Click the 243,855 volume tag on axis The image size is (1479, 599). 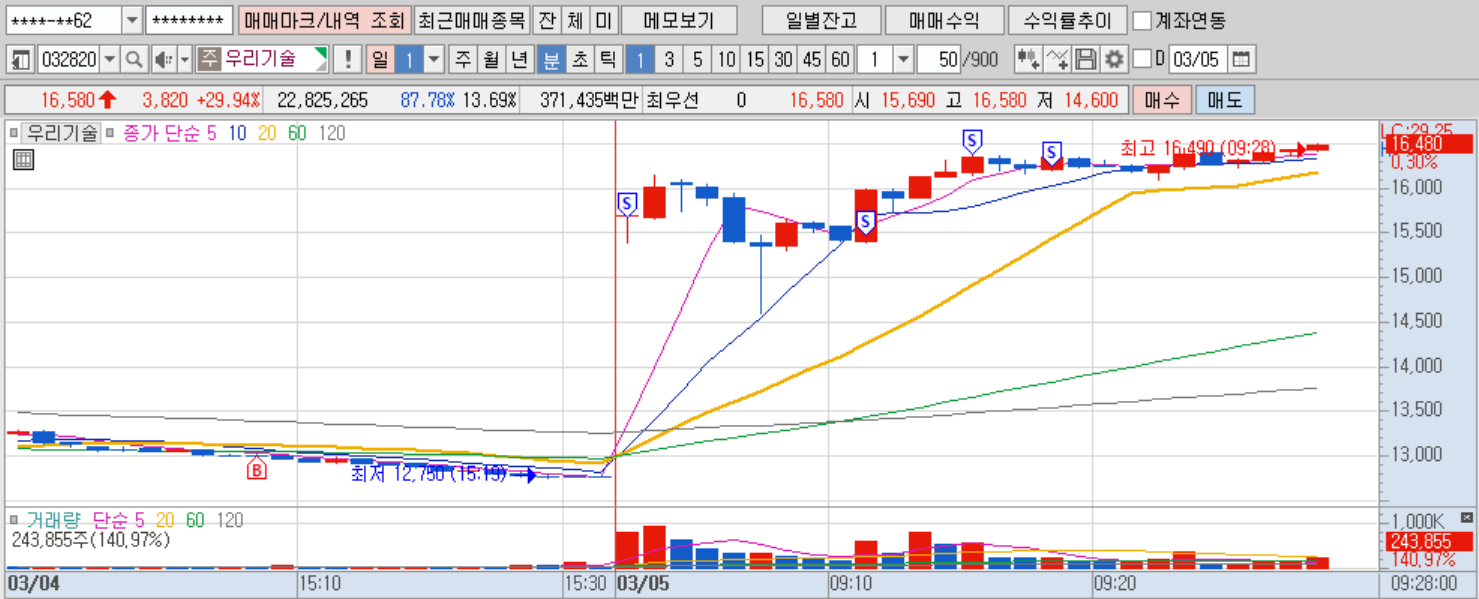(x=1429, y=543)
